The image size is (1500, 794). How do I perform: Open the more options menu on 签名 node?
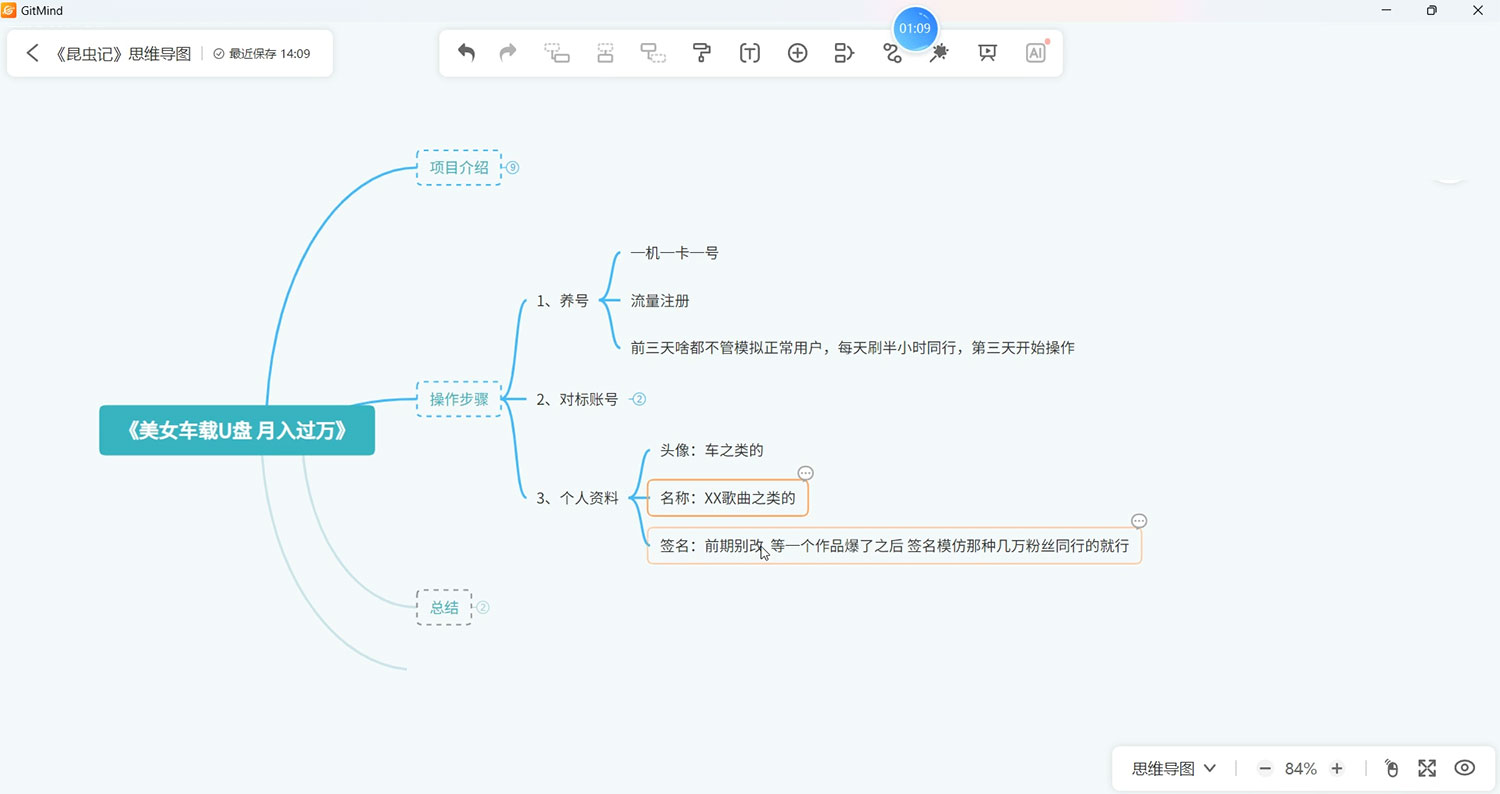point(1139,520)
